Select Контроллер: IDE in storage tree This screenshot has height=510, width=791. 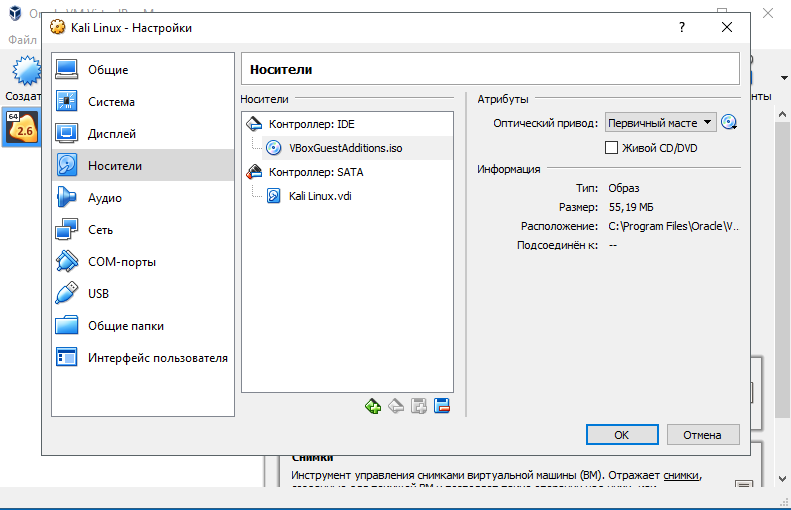coord(311,124)
